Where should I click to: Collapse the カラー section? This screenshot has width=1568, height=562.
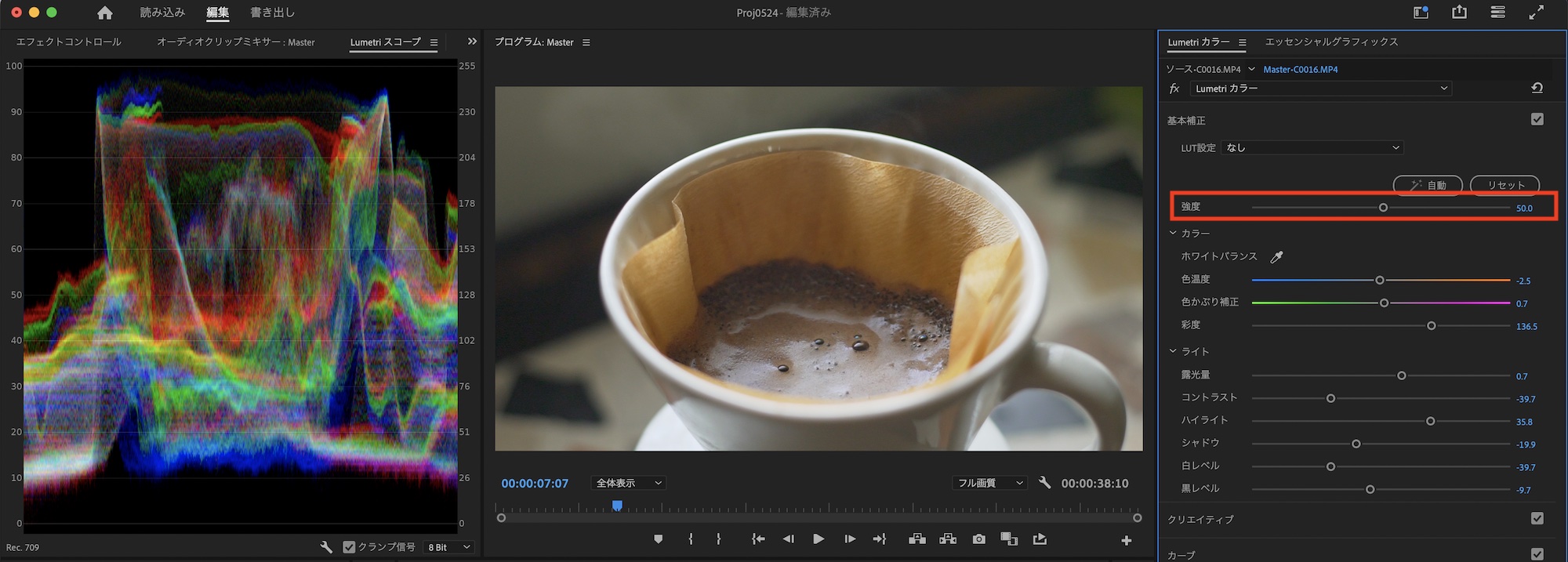[x=1173, y=234]
